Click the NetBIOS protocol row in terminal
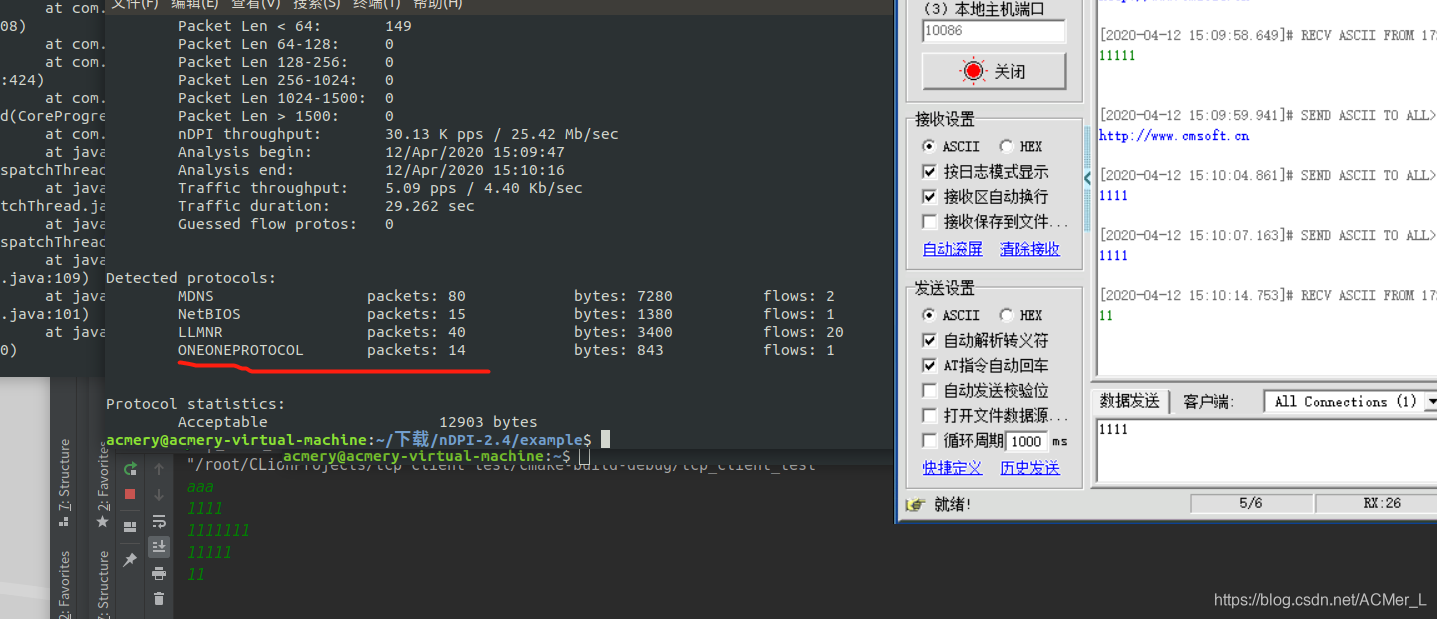The height and width of the screenshot is (619, 1437). [506, 314]
